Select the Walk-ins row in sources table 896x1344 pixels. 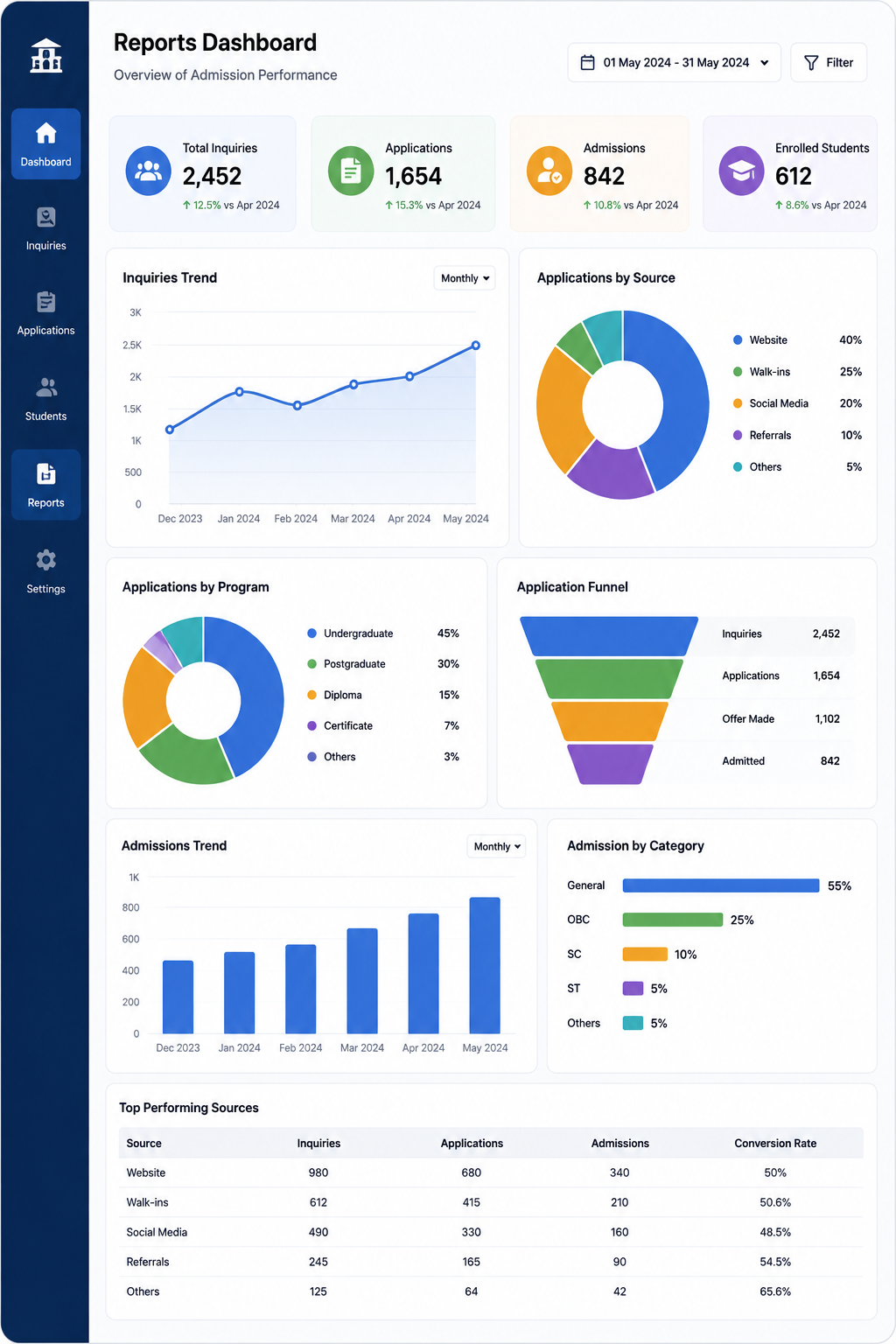pos(491,1202)
